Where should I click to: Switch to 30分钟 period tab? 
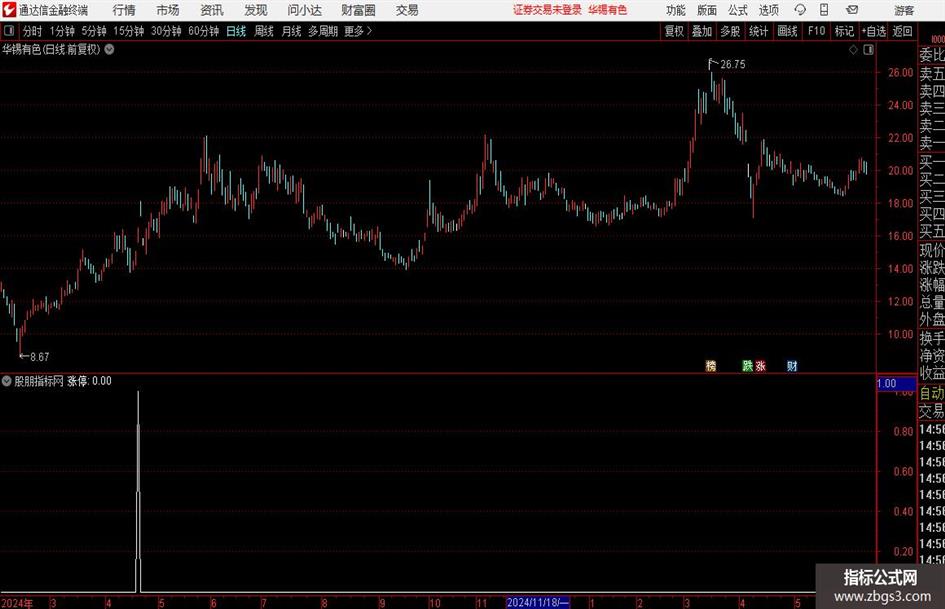[x=166, y=31]
